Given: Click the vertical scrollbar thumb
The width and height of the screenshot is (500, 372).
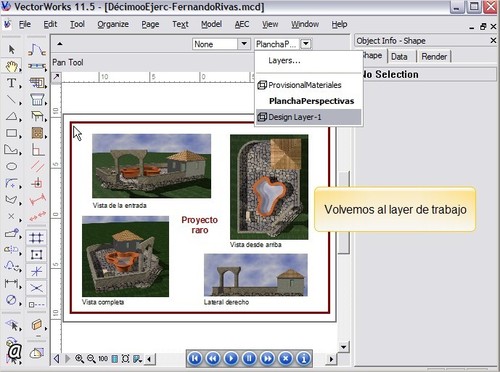Looking at the screenshot, I should pos(343,213).
